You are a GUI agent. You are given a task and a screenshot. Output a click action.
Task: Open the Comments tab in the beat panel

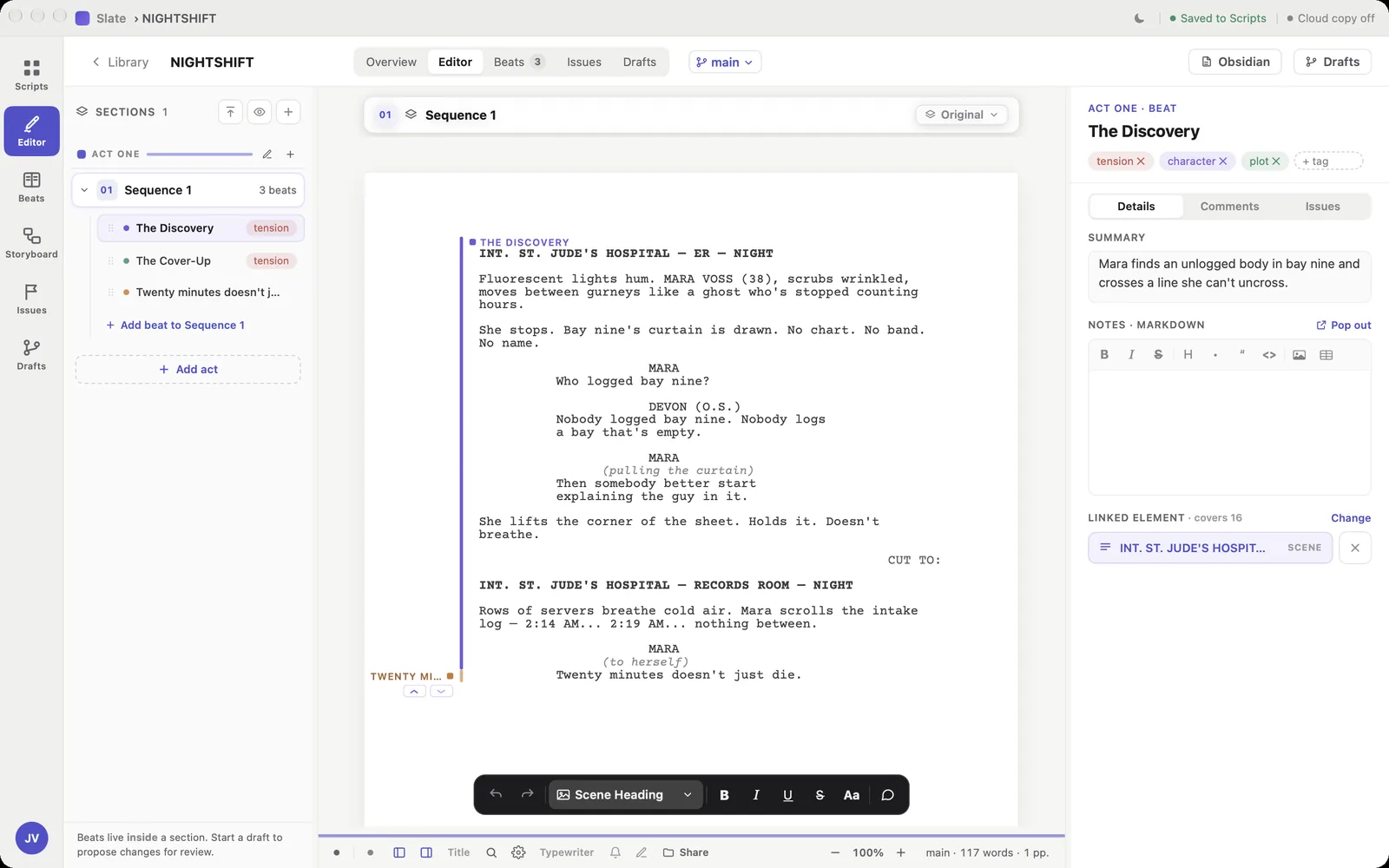(1229, 206)
